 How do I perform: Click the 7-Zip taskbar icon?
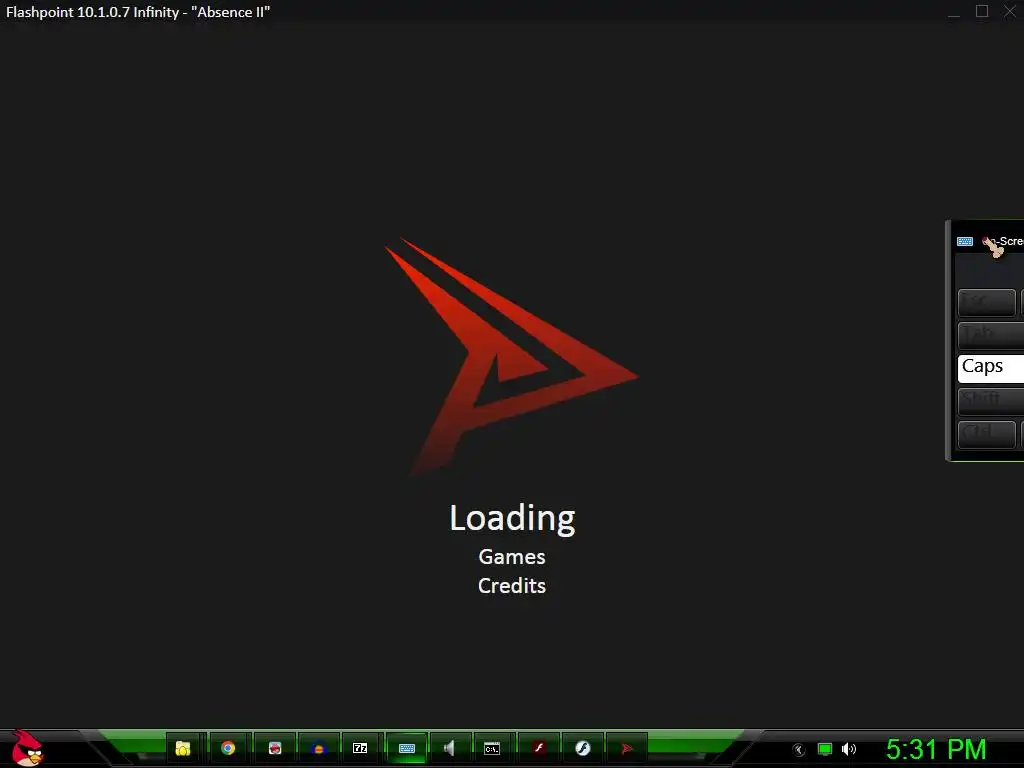pyautogui.click(x=360, y=748)
